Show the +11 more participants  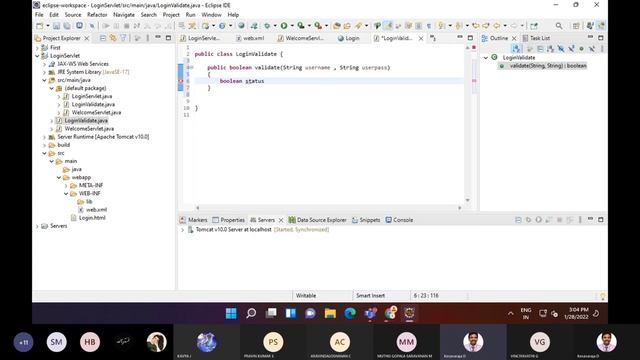tap(24, 342)
